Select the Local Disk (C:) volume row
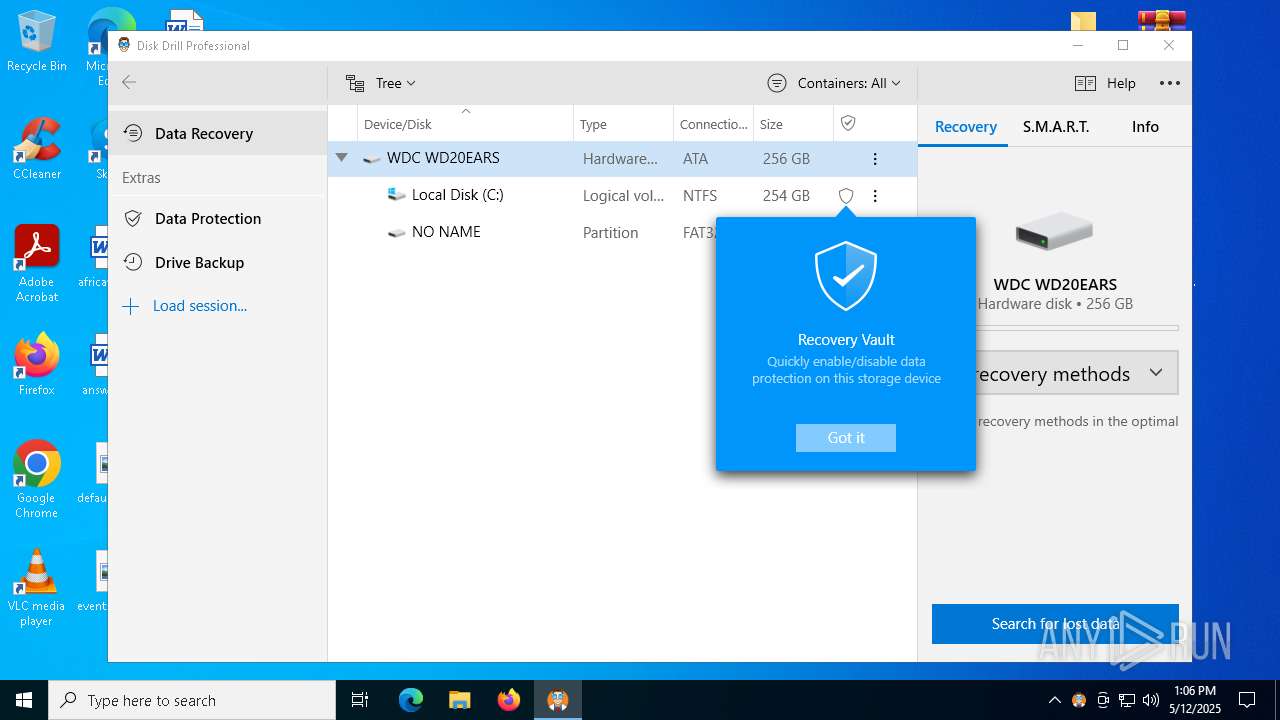 622,195
